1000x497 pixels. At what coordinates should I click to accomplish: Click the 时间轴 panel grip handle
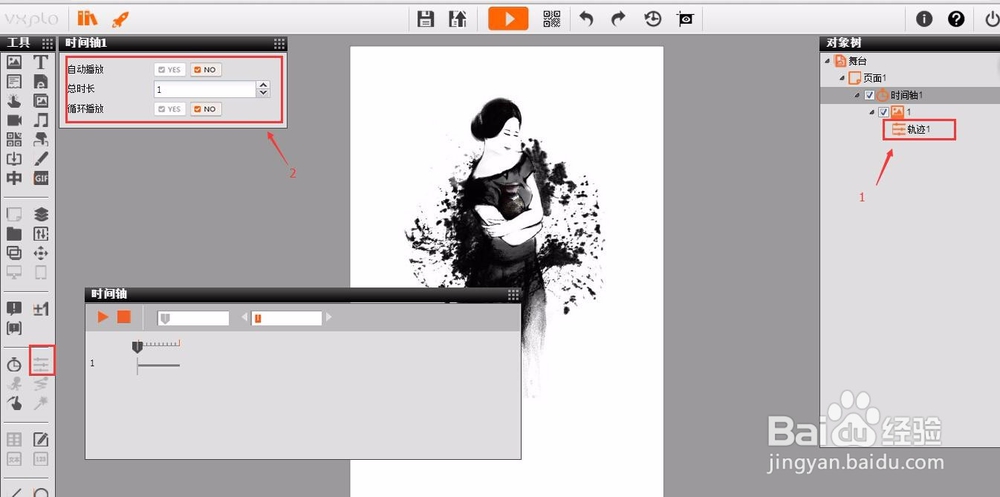pos(513,294)
